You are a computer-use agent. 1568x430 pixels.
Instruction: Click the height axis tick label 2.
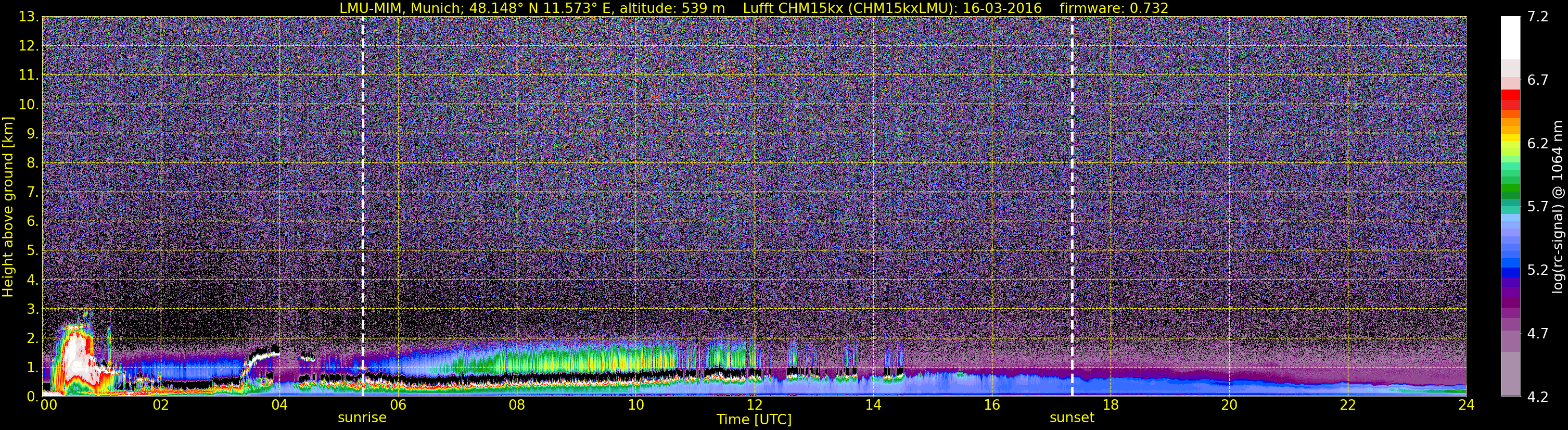click(32, 339)
